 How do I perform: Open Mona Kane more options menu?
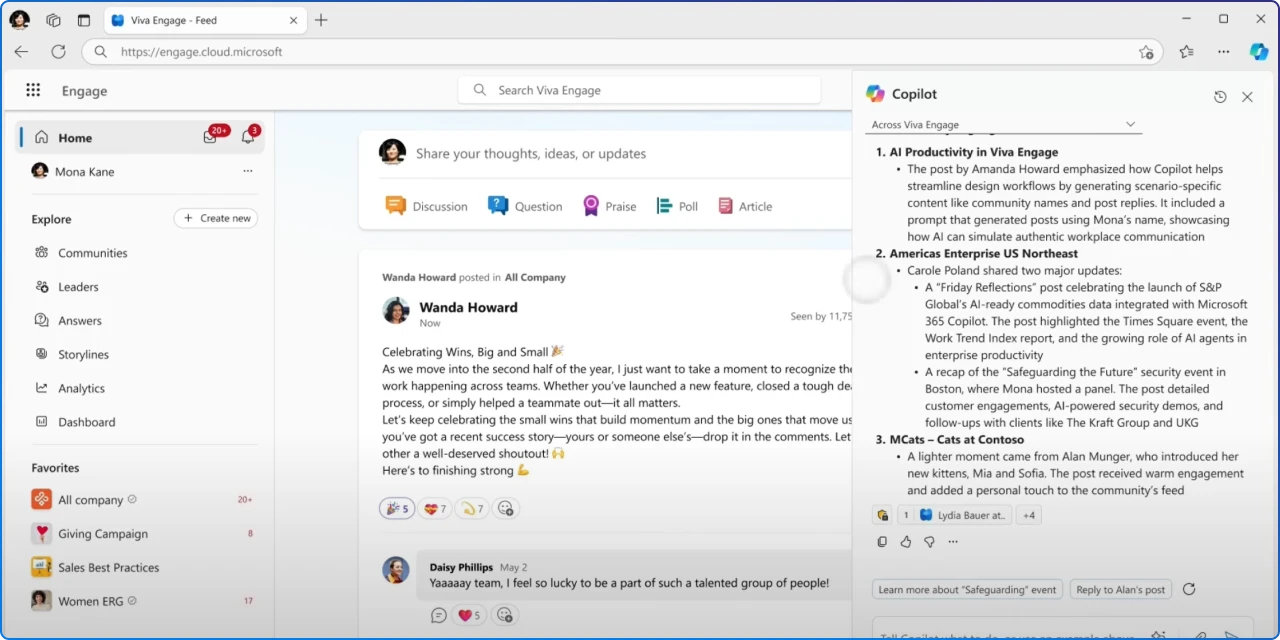(248, 171)
